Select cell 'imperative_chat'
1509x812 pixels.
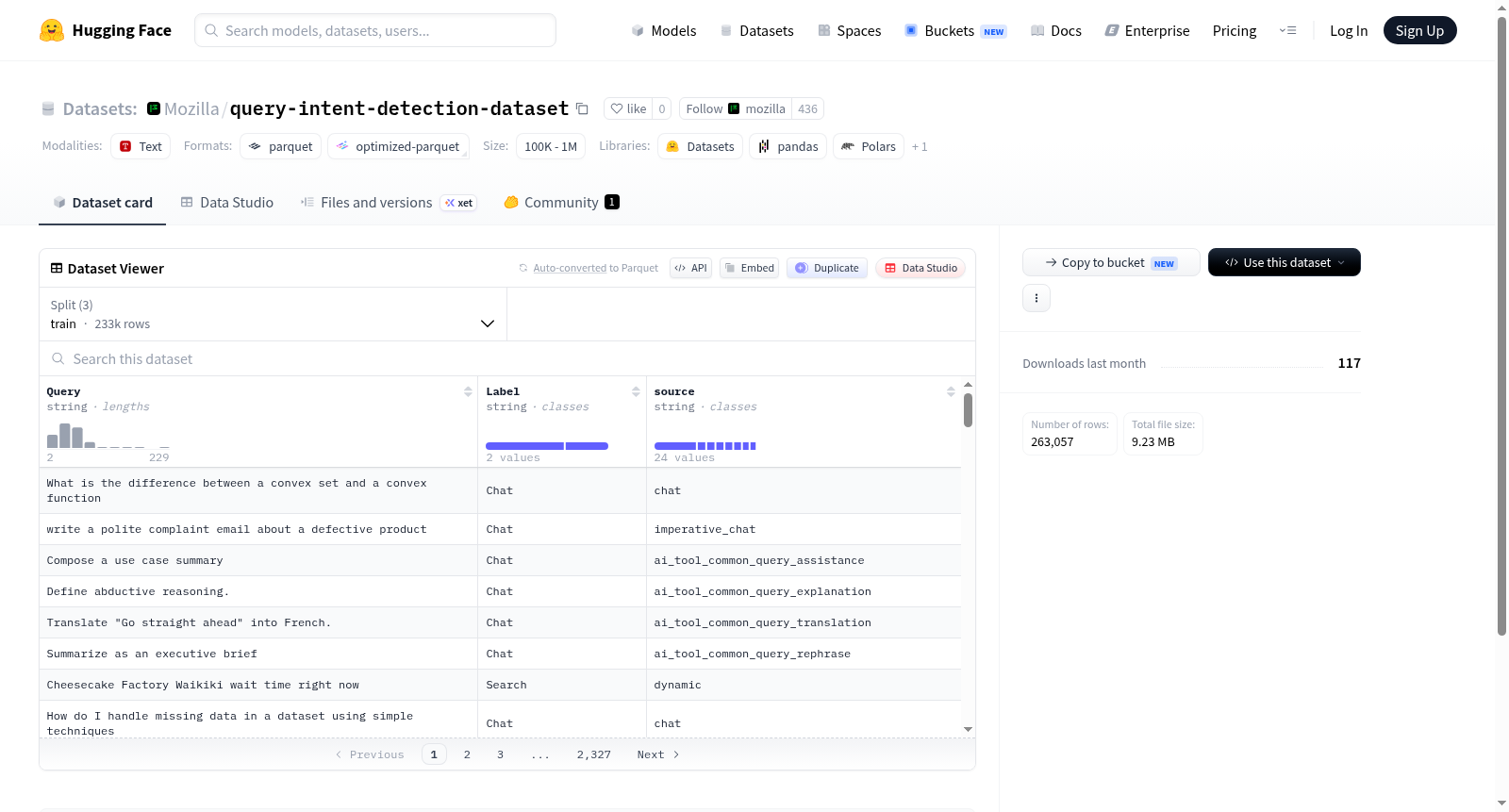pos(804,529)
